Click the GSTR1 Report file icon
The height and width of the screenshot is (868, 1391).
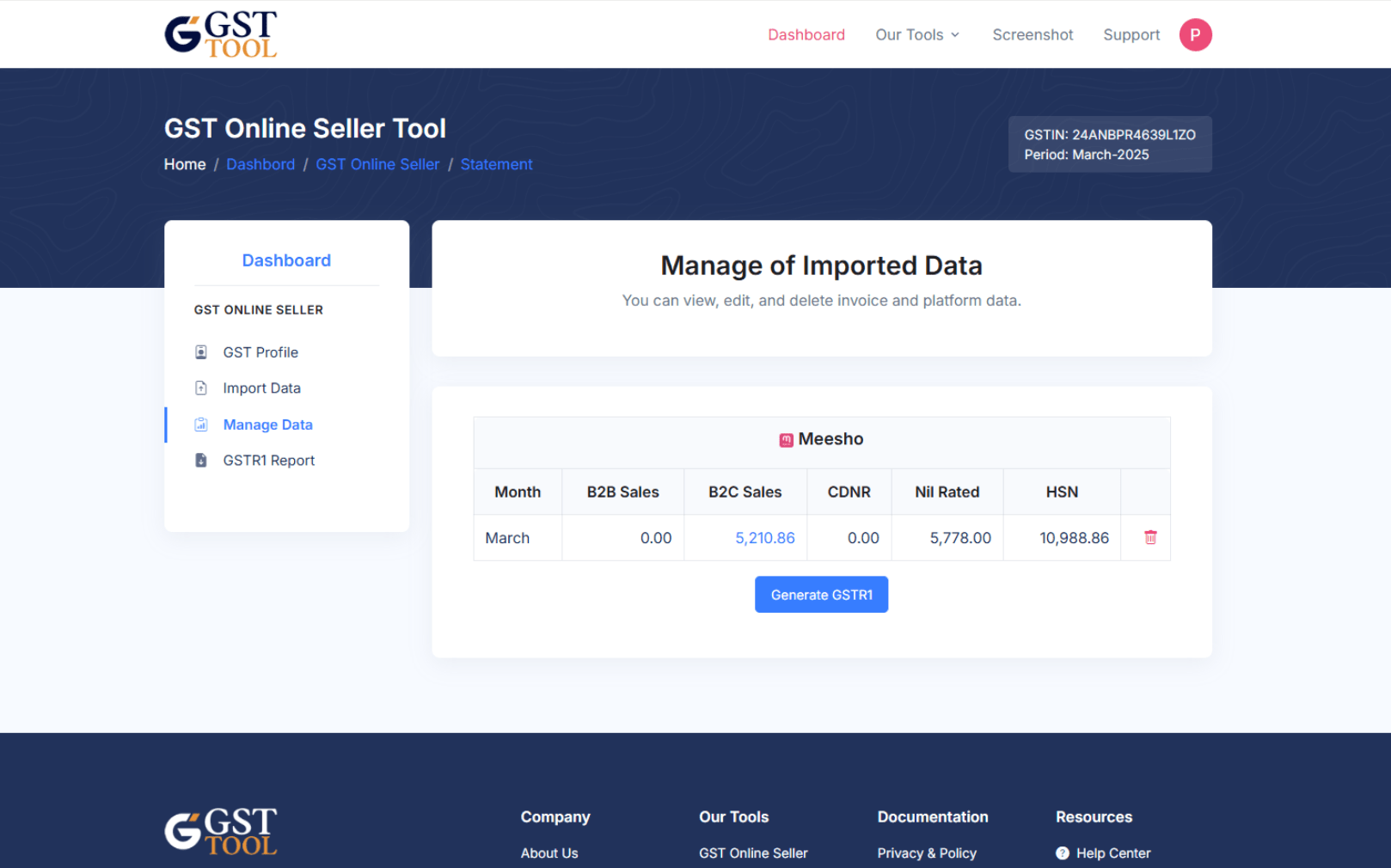(201, 461)
